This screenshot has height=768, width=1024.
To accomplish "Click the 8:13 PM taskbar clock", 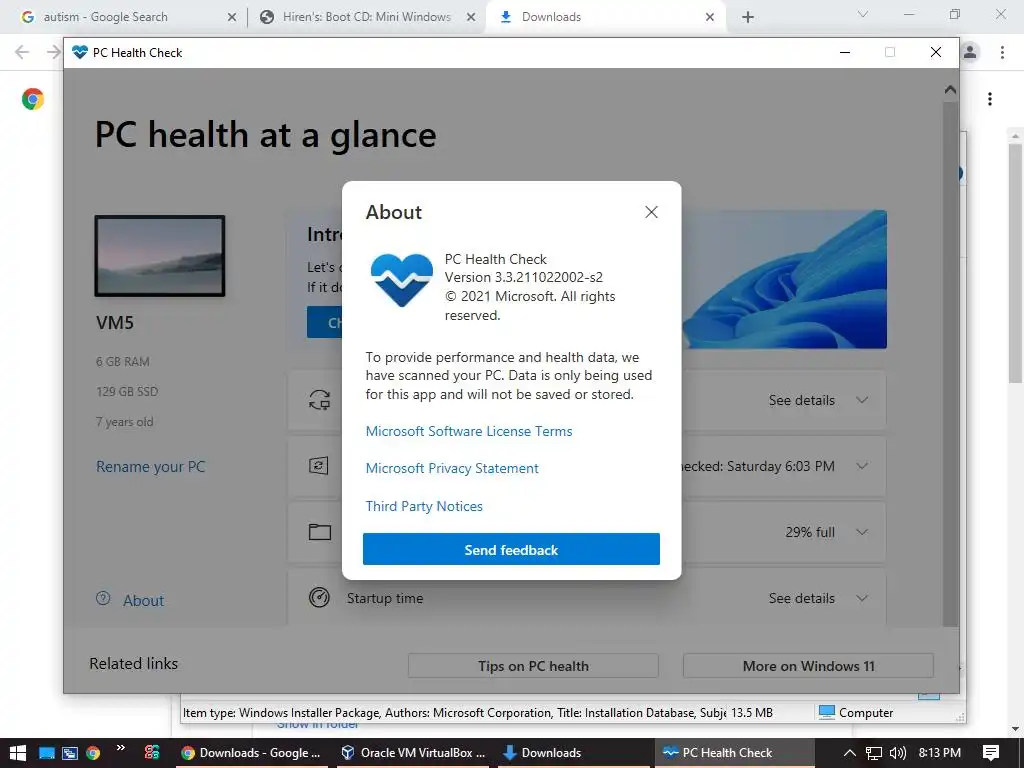I will click(x=939, y=752).
